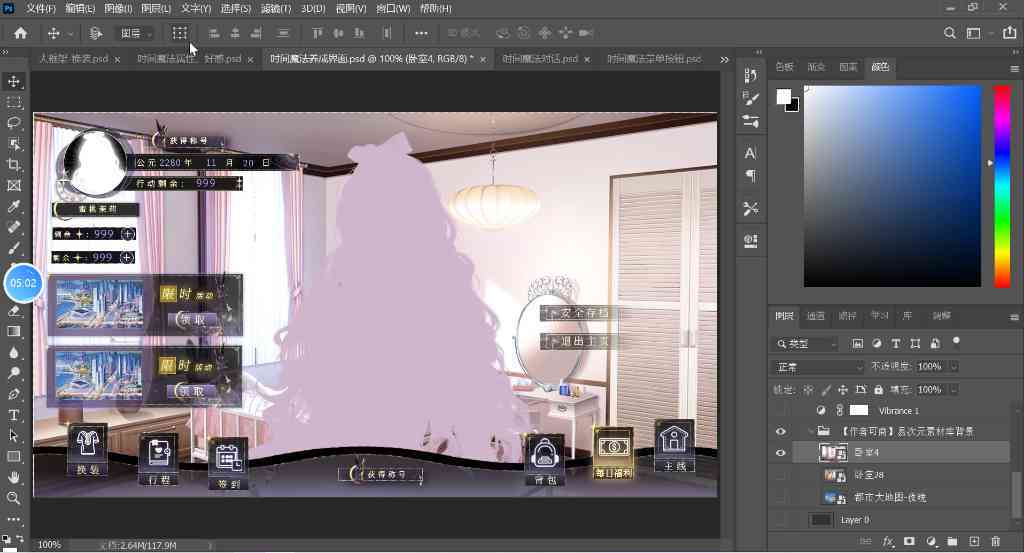Hide the 【作者可商】 group via its eye icon
This screenshot has width=1024, height=553.
point(780,432)
